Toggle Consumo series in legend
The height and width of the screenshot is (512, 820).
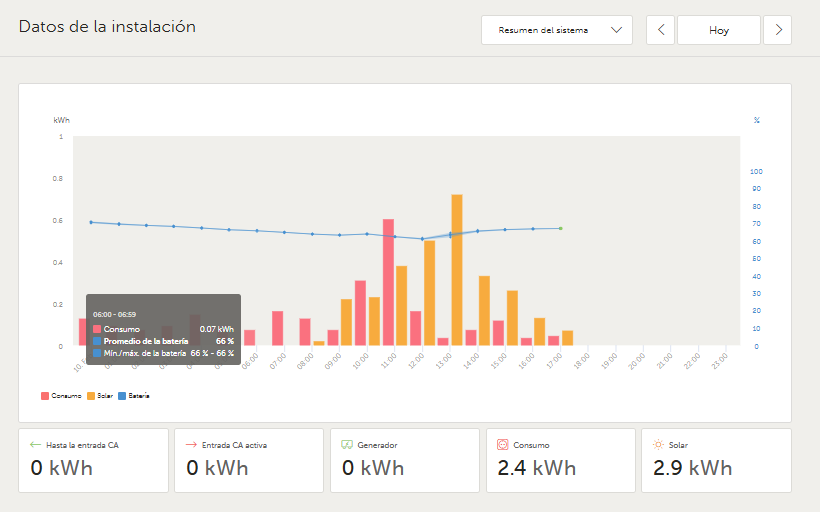click(61, 396)
